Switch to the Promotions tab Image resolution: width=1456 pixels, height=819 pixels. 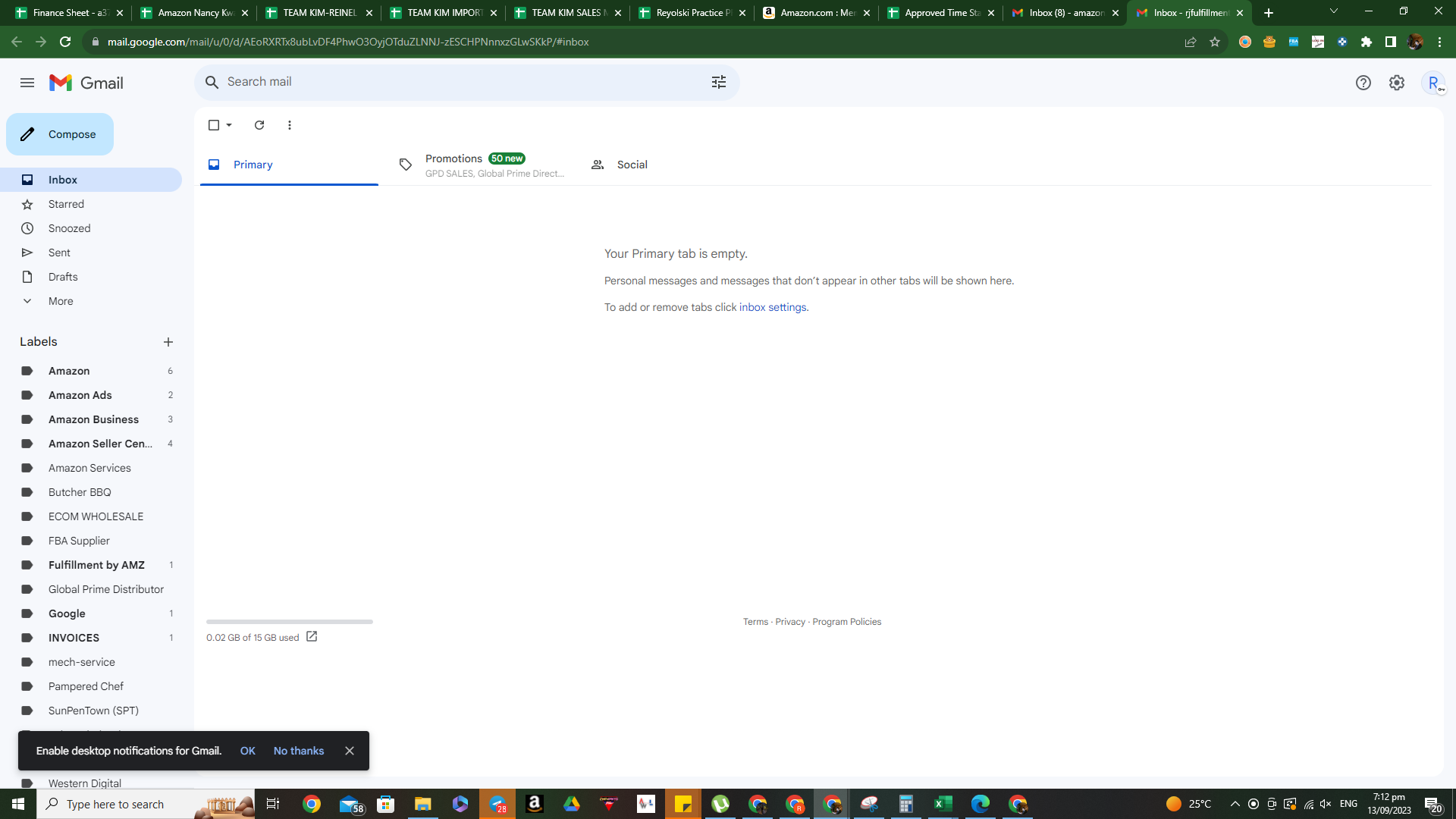(481, 165)
